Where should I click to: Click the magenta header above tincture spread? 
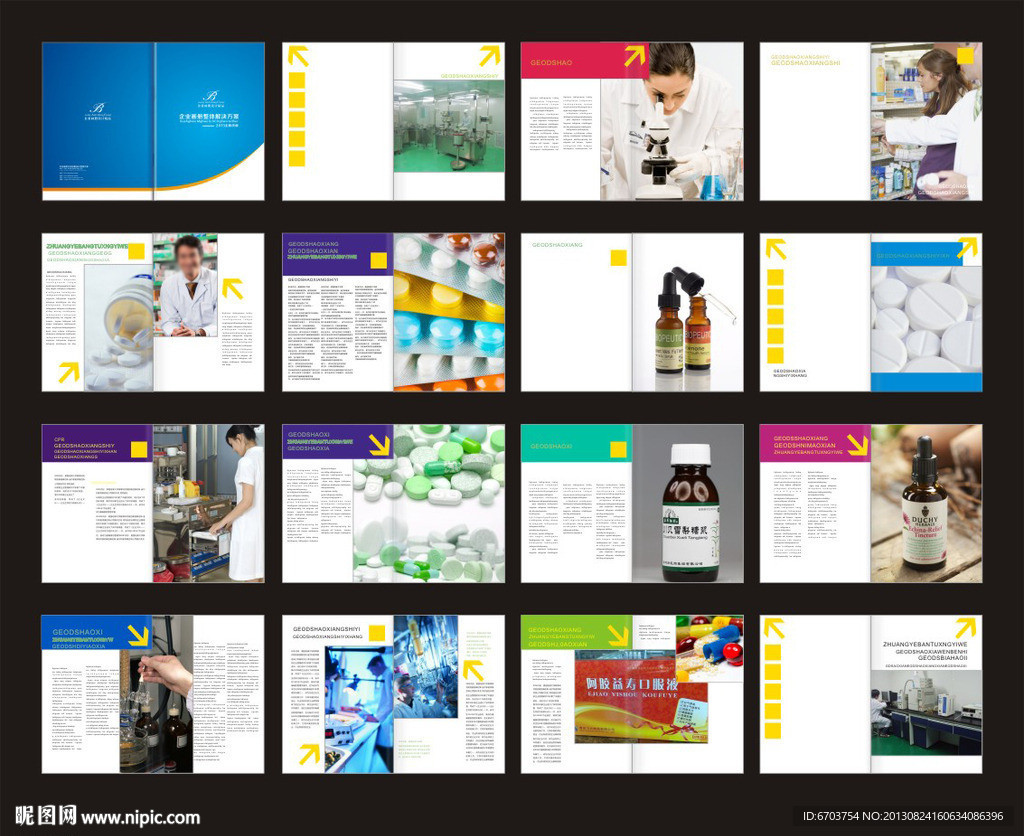(x=815, y=443)
